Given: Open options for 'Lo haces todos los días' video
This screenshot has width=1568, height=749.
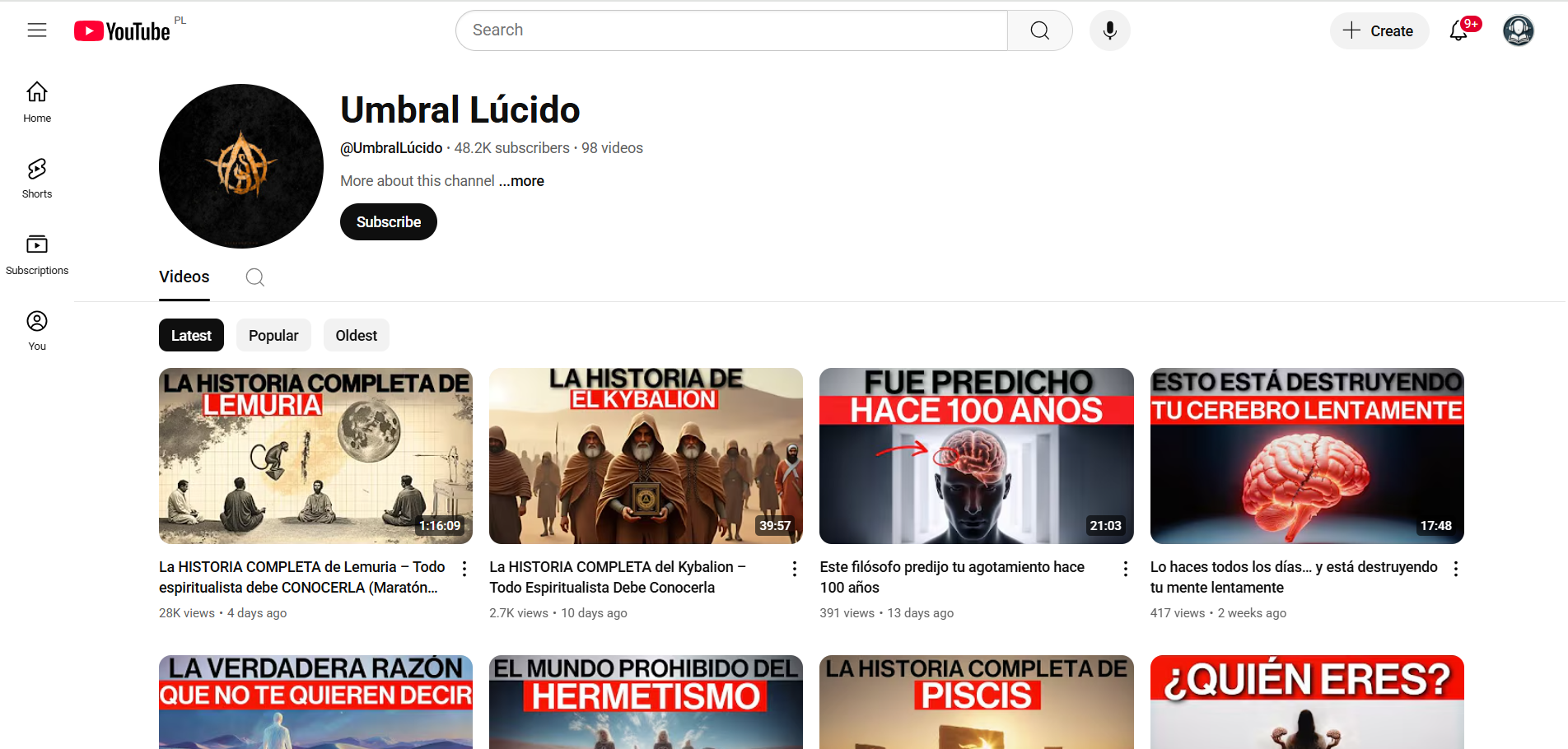Looking at the screenshot, I should click(1456, 569).
